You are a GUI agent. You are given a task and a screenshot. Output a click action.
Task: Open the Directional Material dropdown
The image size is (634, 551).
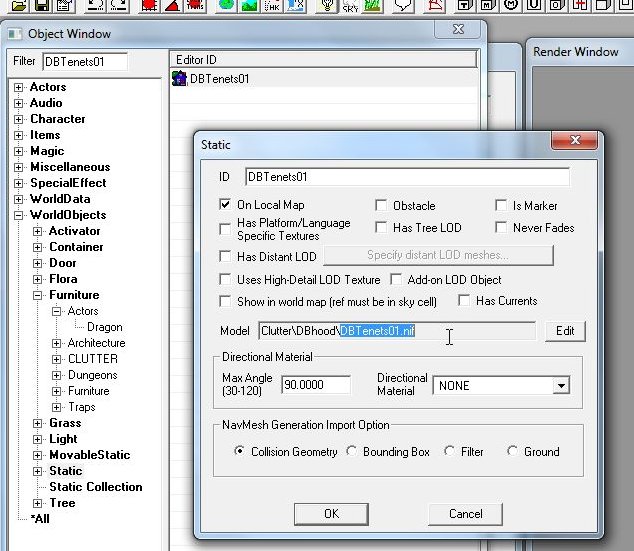561,385
